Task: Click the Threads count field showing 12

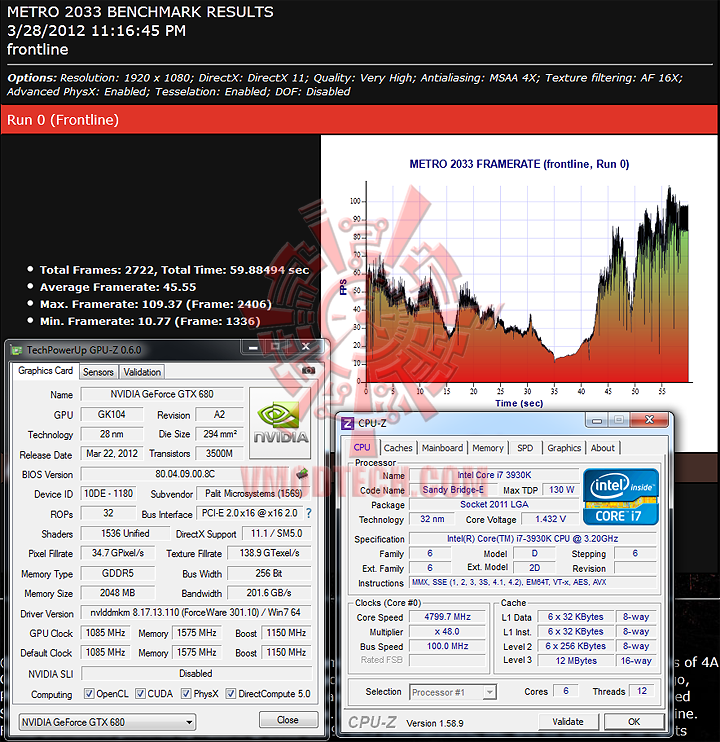Action: coord(642,691)
